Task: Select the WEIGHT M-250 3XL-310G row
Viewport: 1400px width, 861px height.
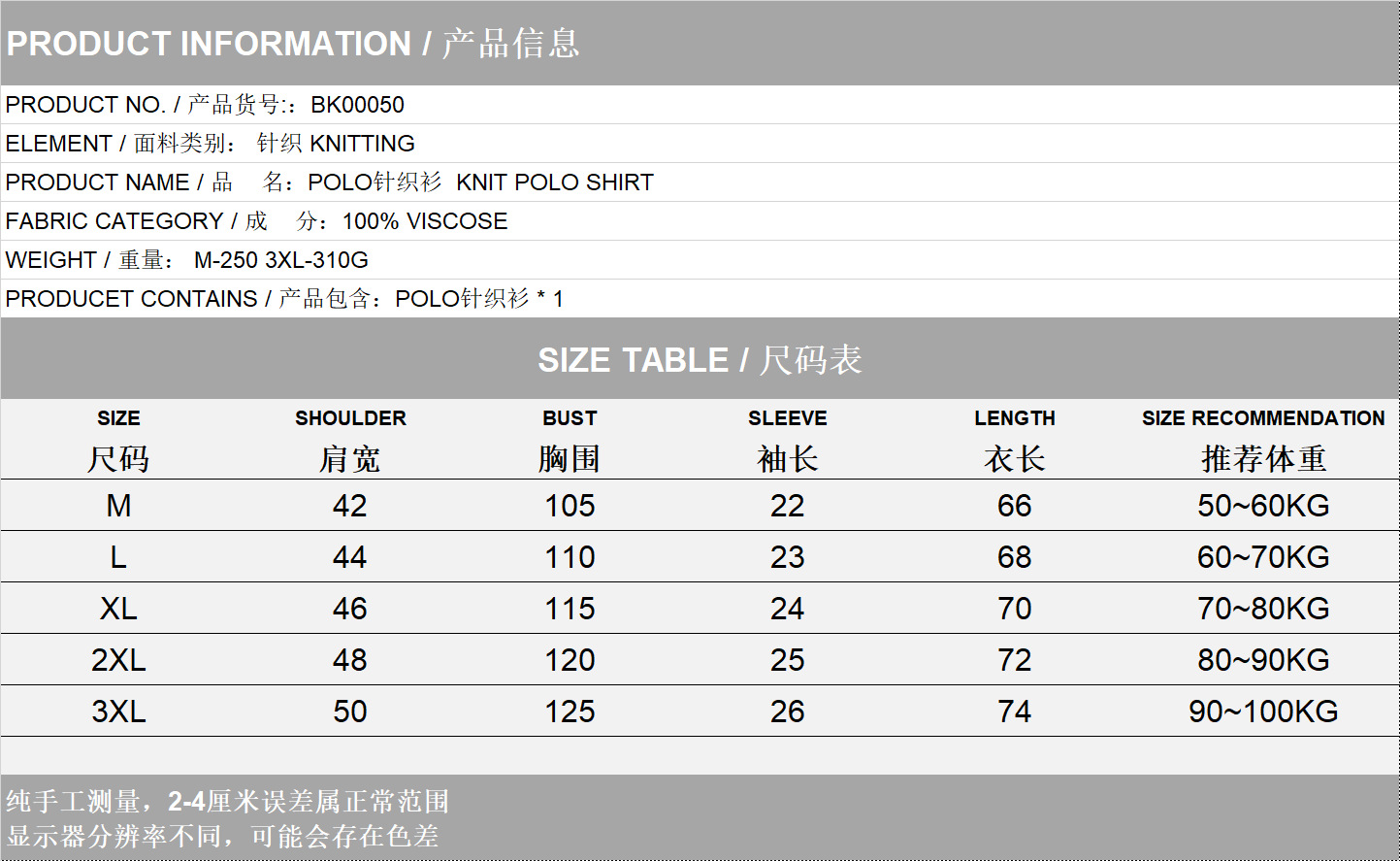Action: pos(186,260)
